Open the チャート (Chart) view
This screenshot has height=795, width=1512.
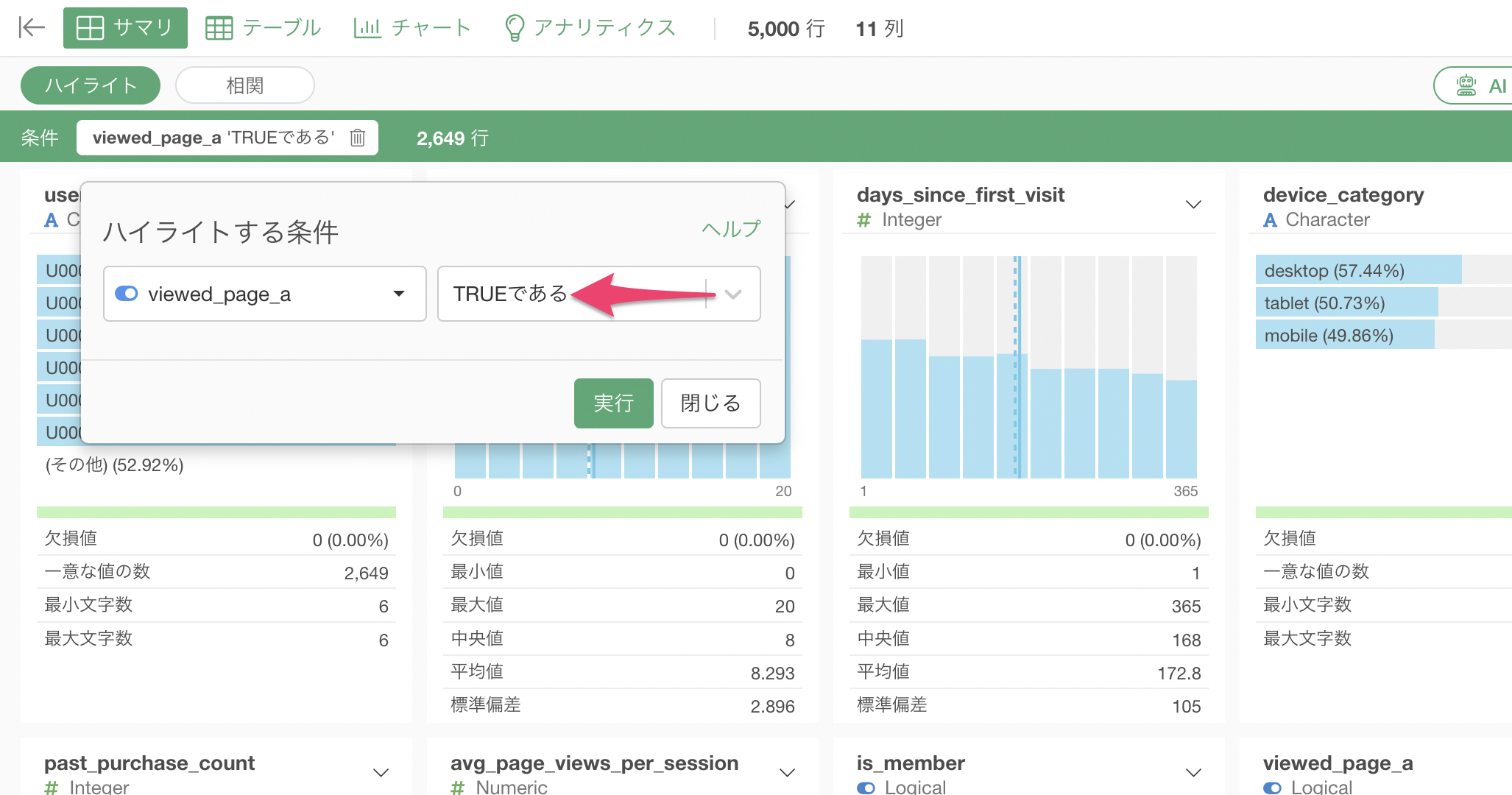tap(412, 28)
